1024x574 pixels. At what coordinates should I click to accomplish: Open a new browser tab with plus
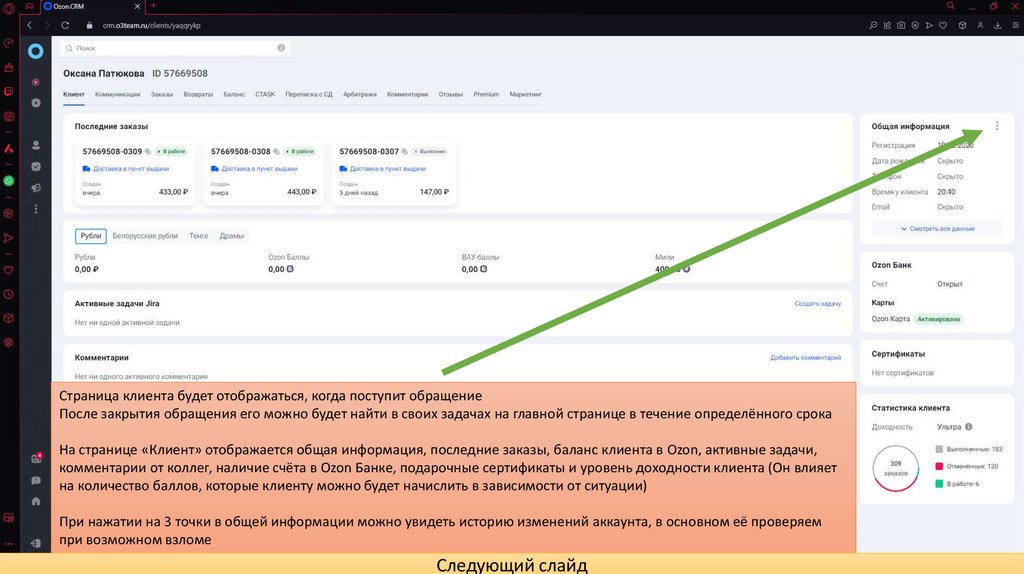tap(153, 6)
